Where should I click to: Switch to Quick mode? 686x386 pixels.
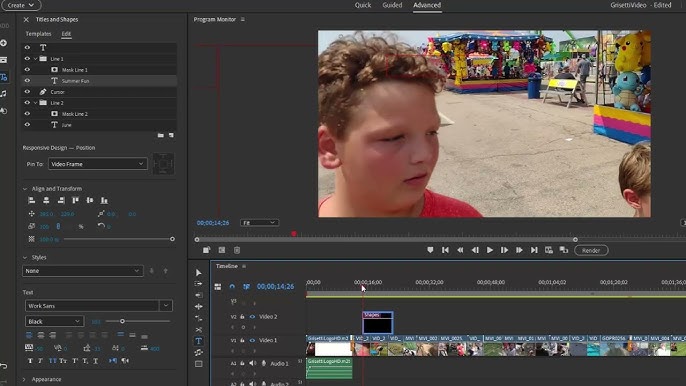pyautogui.click(x=363, y=5)
